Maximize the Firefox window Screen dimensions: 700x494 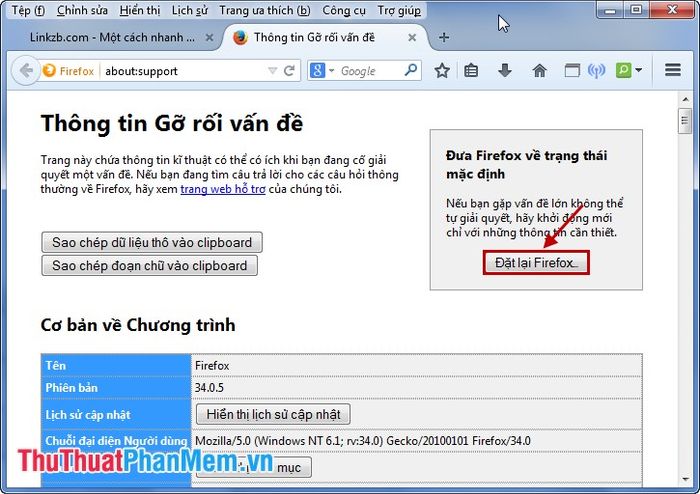(x=637, y=10)
